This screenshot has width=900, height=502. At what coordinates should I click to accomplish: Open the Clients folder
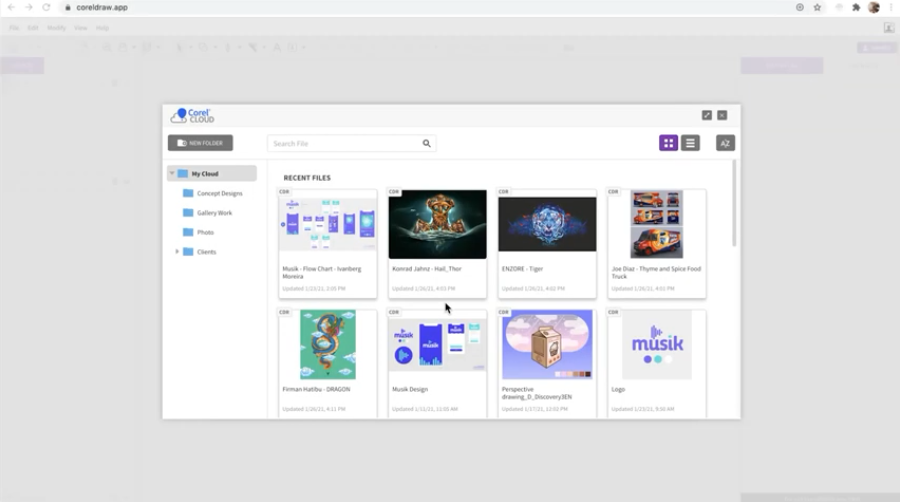coord(200,252)
